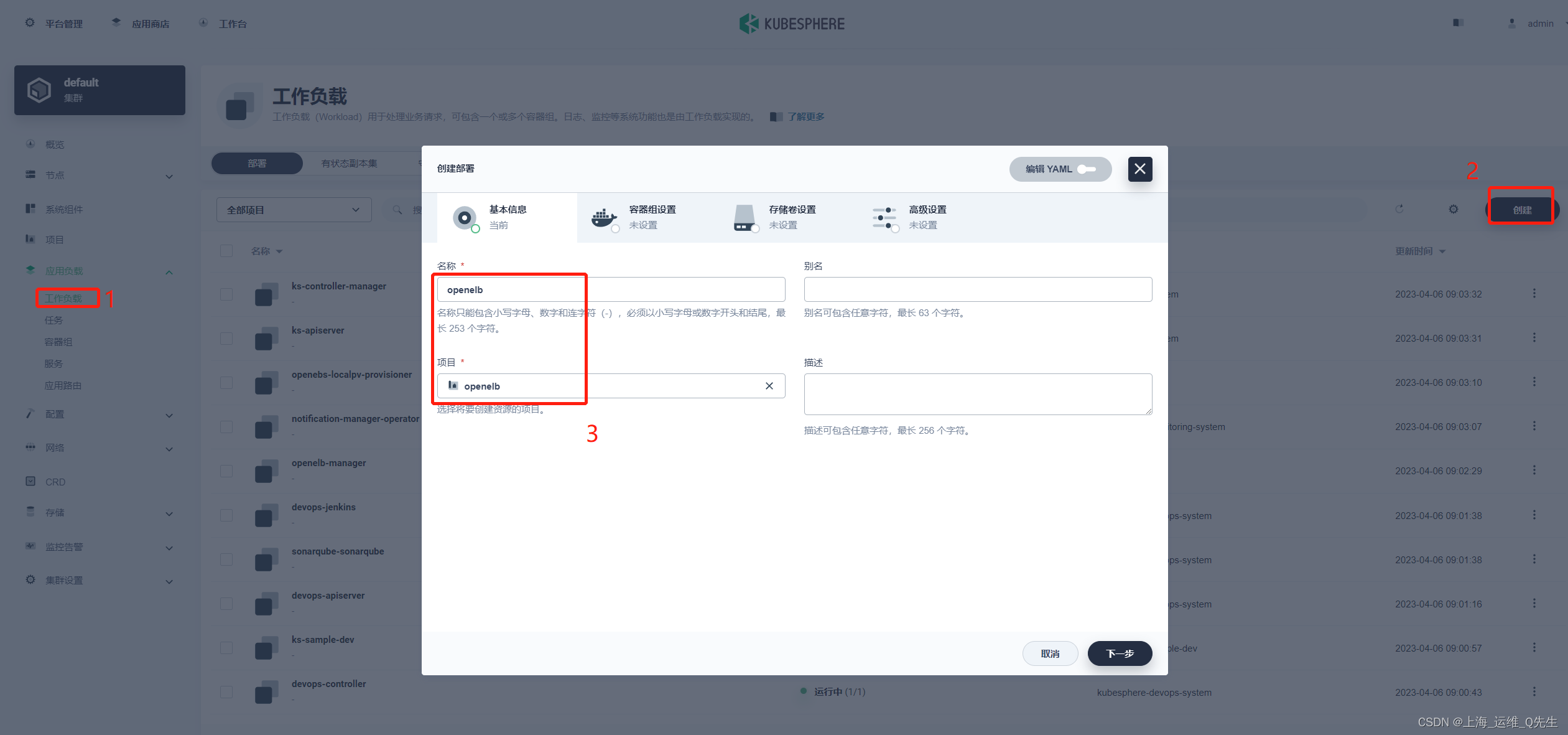The height and width of the screenshot is (735, 1568).
Task: Open 概览 in the sidebar
Action: pos(55,144)
